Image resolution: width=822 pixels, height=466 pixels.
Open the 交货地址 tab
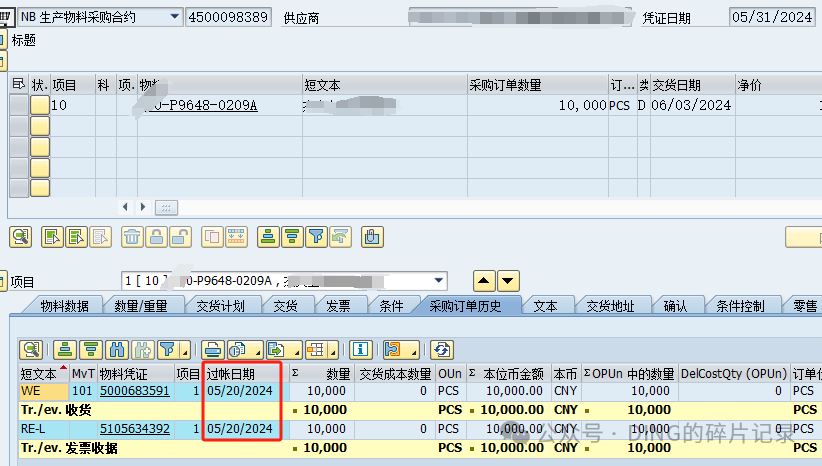point(610,306)
